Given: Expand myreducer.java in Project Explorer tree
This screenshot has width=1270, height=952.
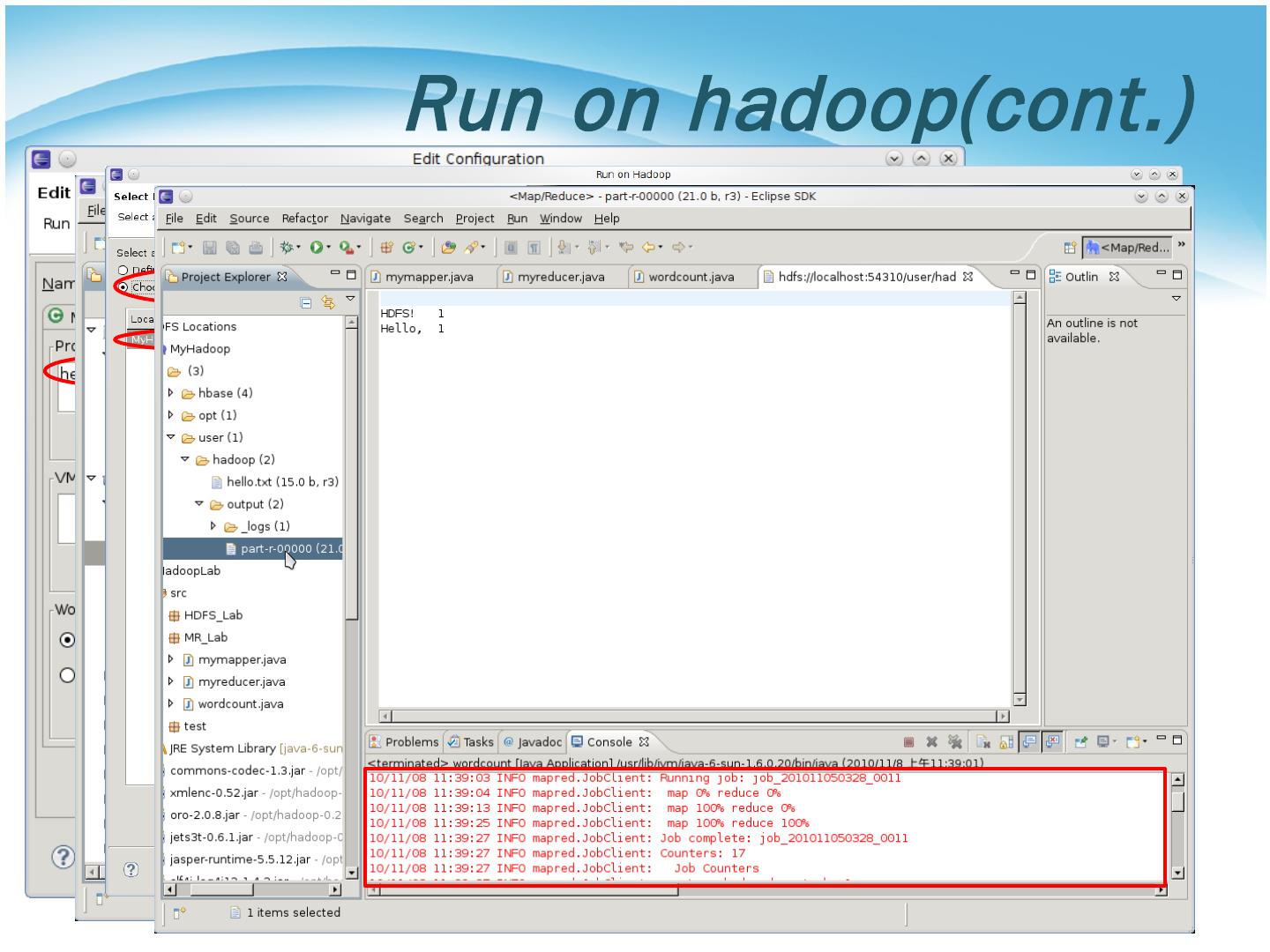Looking at the screenshot, I should [171, 681].
